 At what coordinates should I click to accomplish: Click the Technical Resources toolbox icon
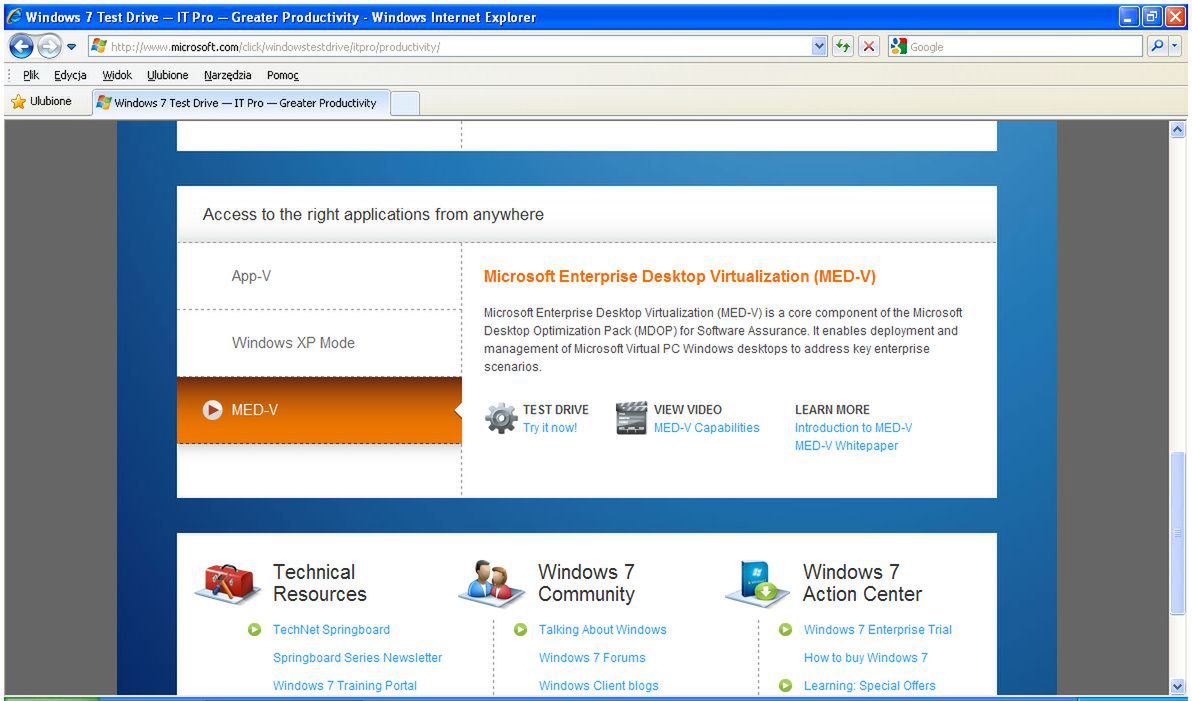228,583
